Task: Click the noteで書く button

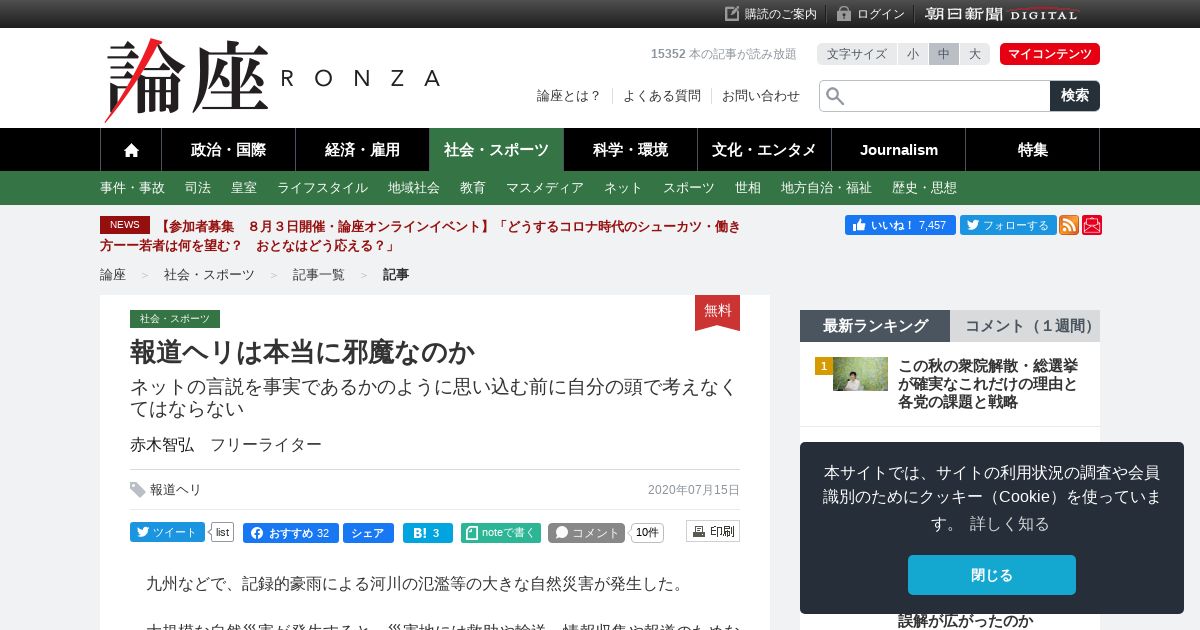Action: [501, 533]
